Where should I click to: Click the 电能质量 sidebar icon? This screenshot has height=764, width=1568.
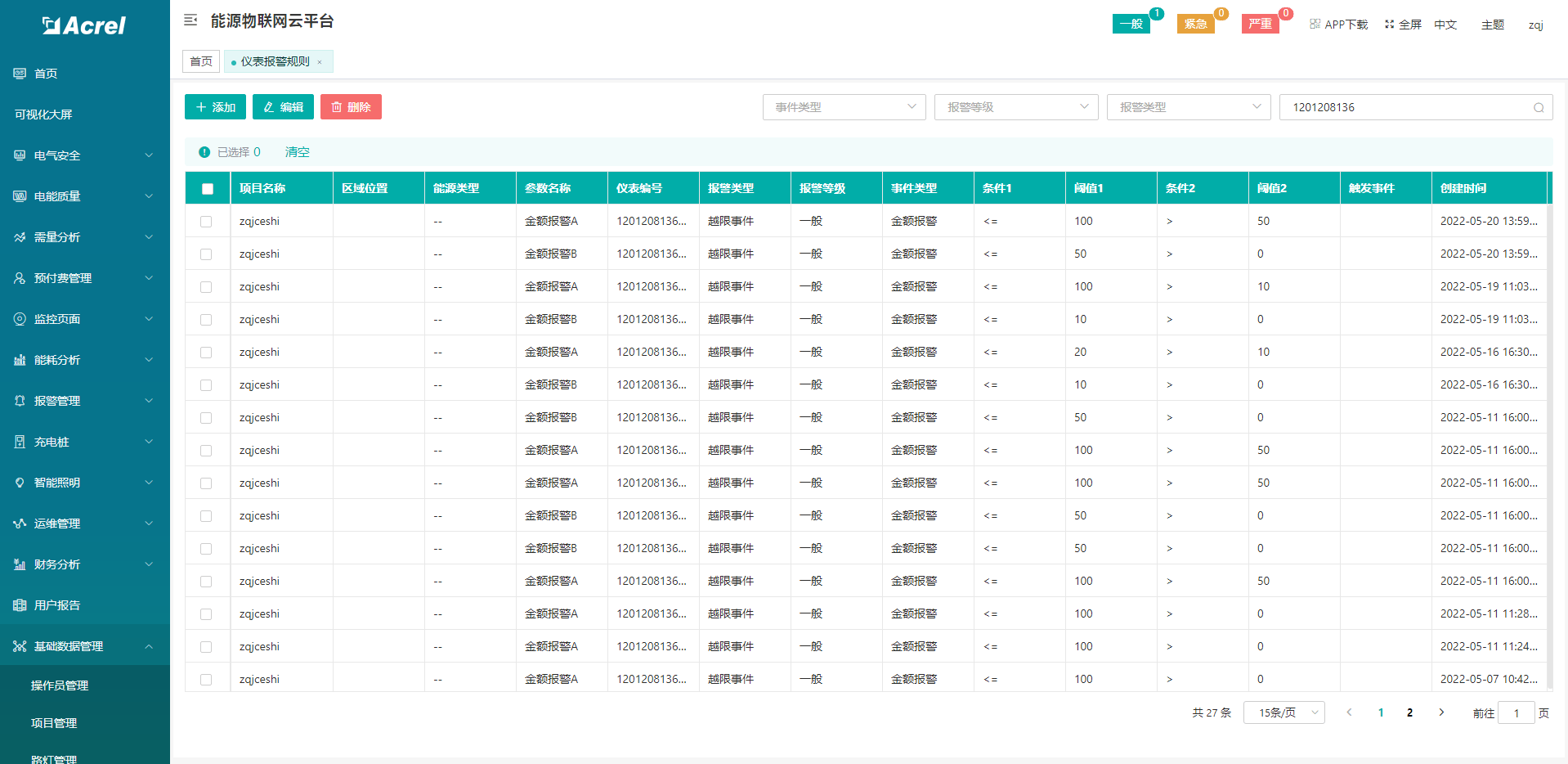[x=20, y=196]
